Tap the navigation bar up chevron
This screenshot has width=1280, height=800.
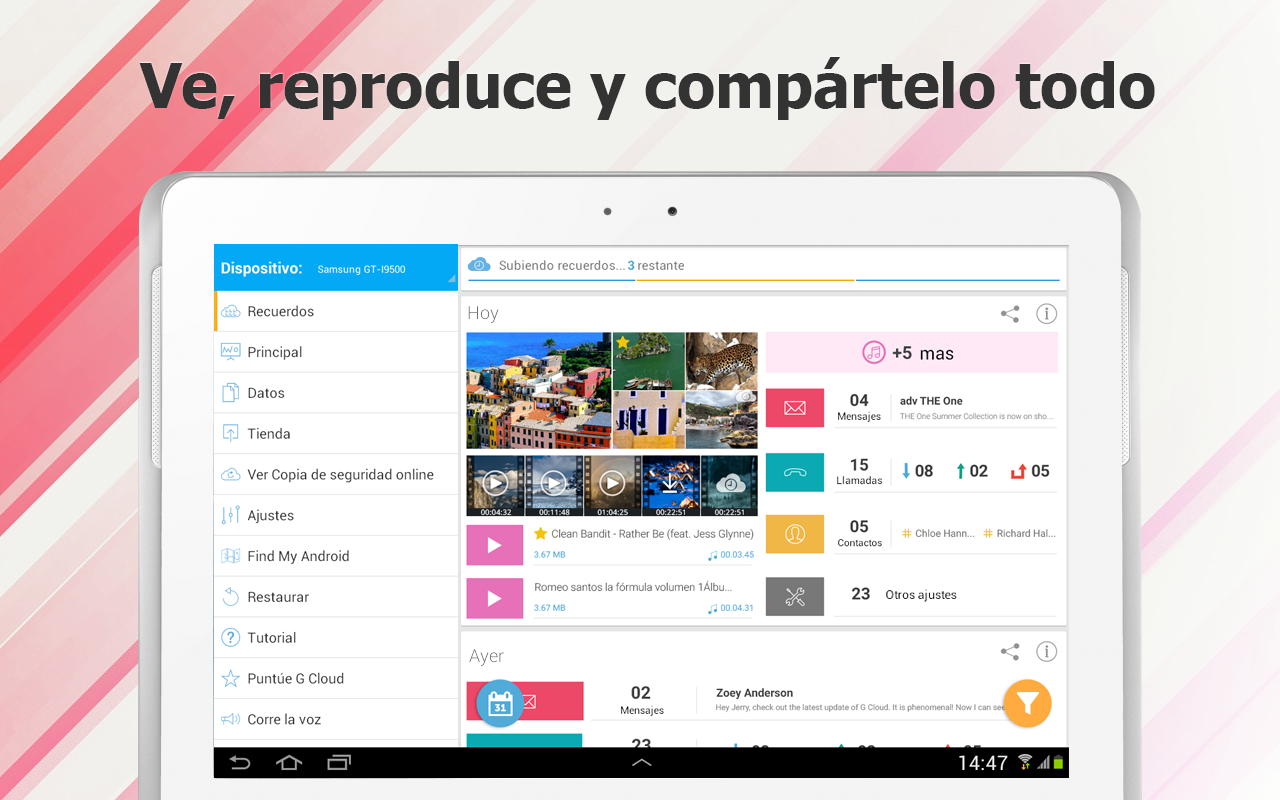tap(642, 763)
